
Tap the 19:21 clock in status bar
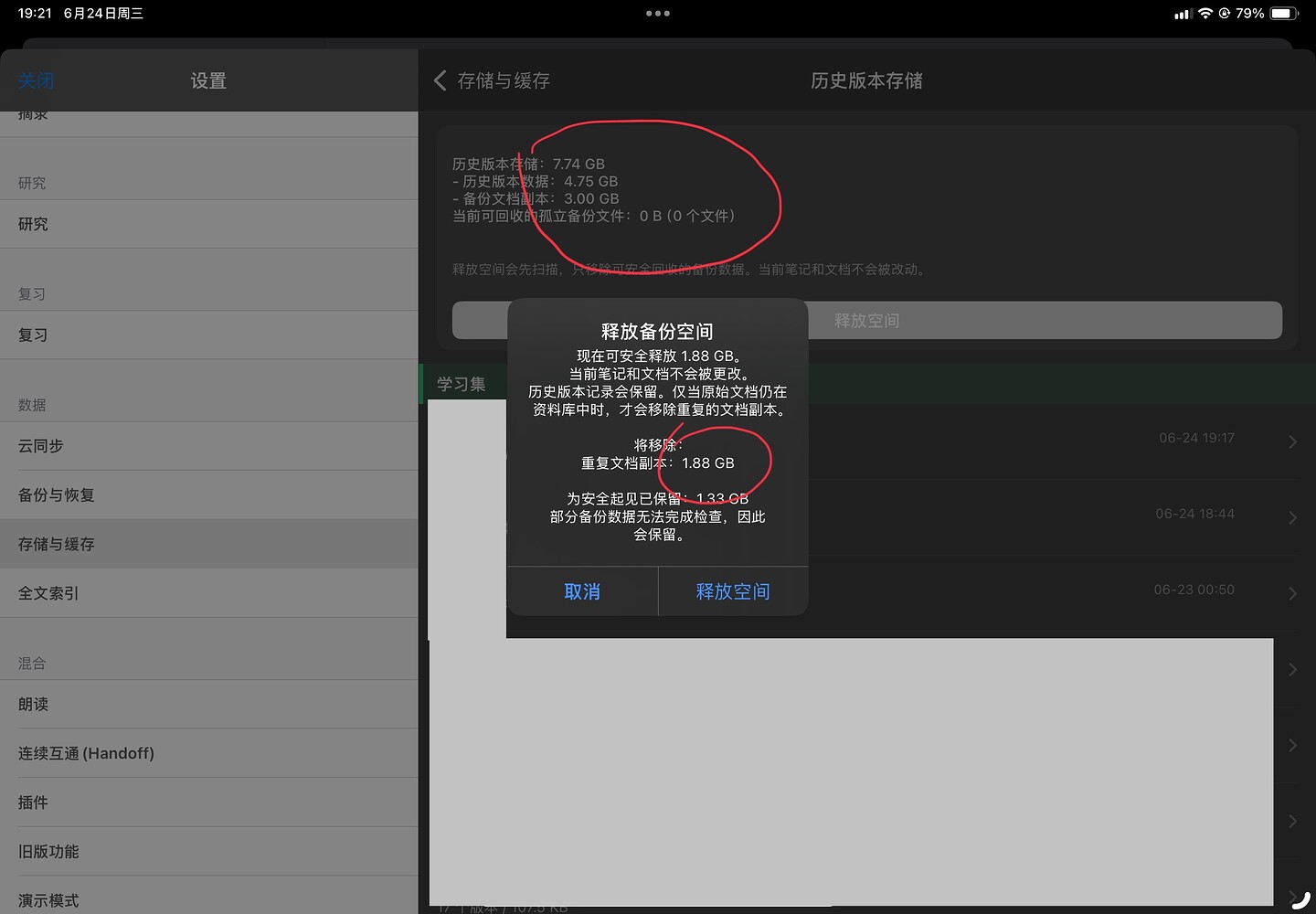[35, 14]
